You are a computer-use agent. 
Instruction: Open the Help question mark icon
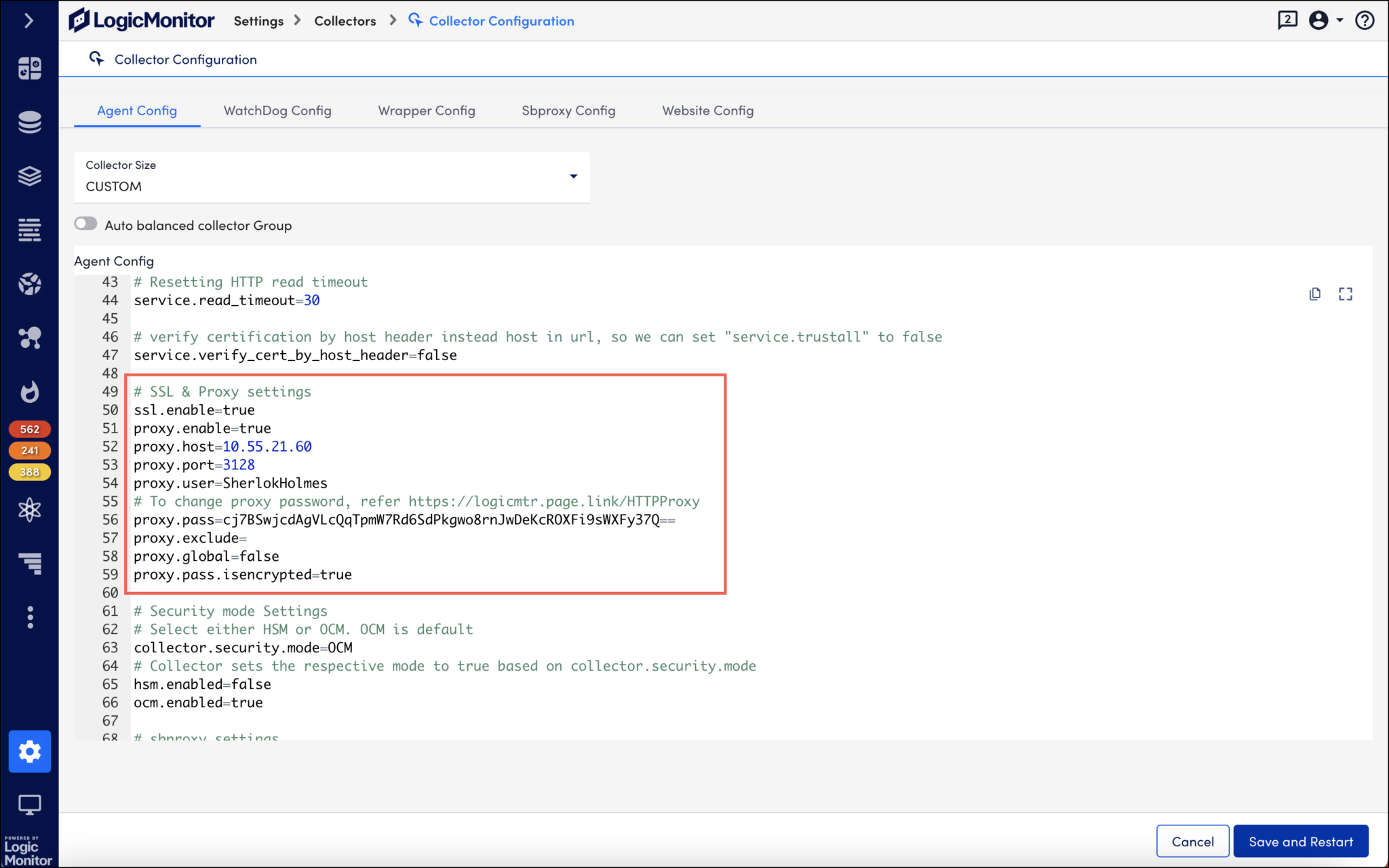(1365, 20)
